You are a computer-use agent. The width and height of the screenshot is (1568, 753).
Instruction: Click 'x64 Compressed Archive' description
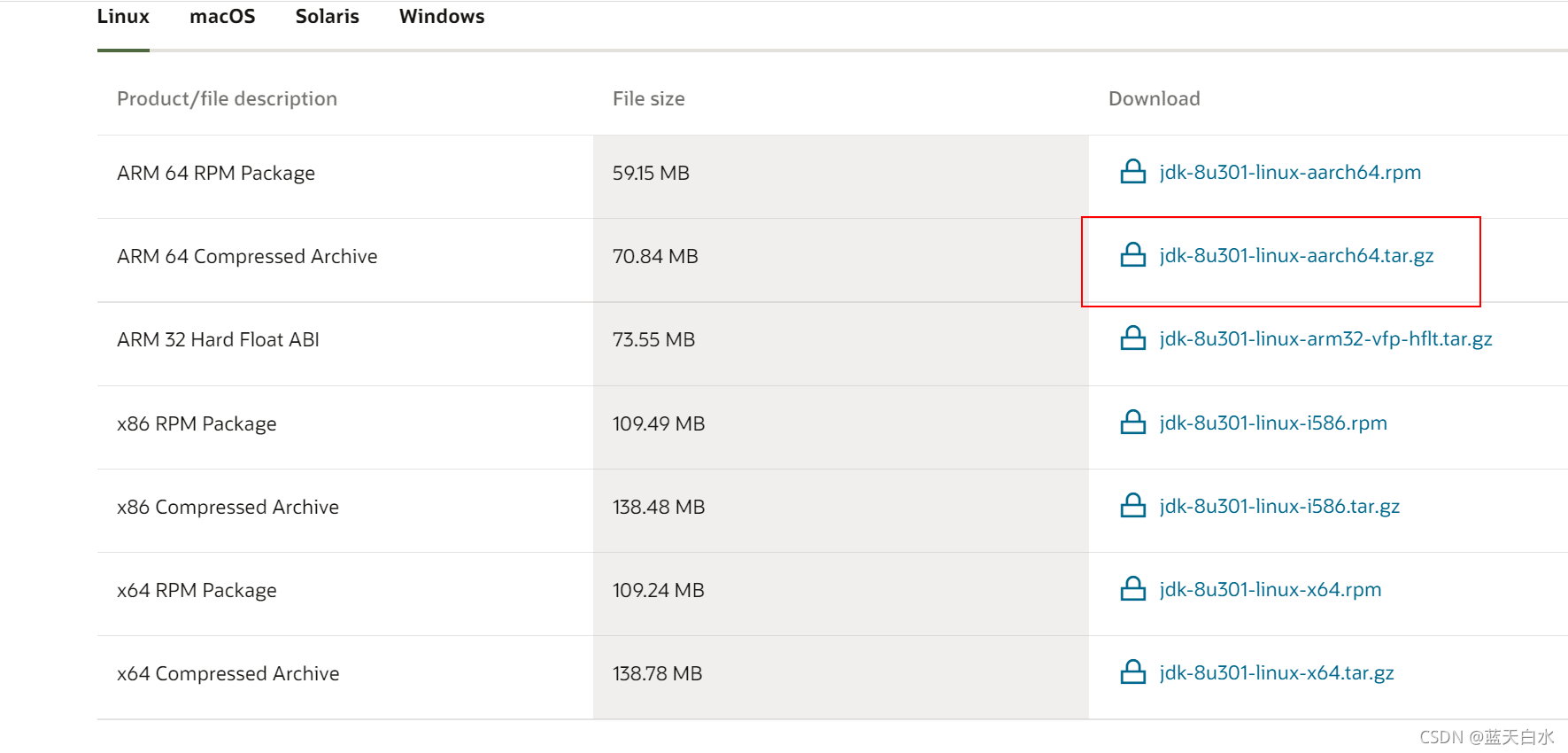[x=228, y=674]
